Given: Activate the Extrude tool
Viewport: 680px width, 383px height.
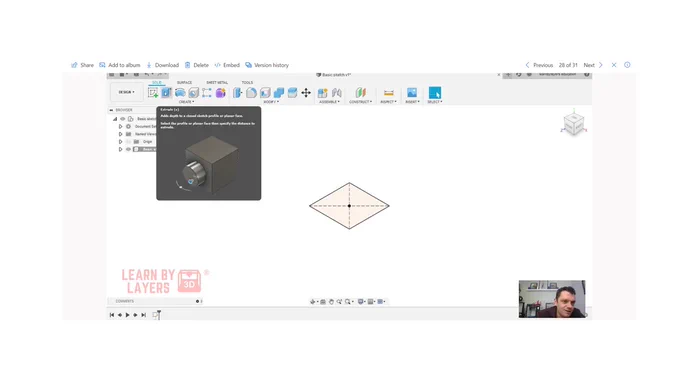Looking at the screenshot, I should pyautogui.click(x=167, y=92).
